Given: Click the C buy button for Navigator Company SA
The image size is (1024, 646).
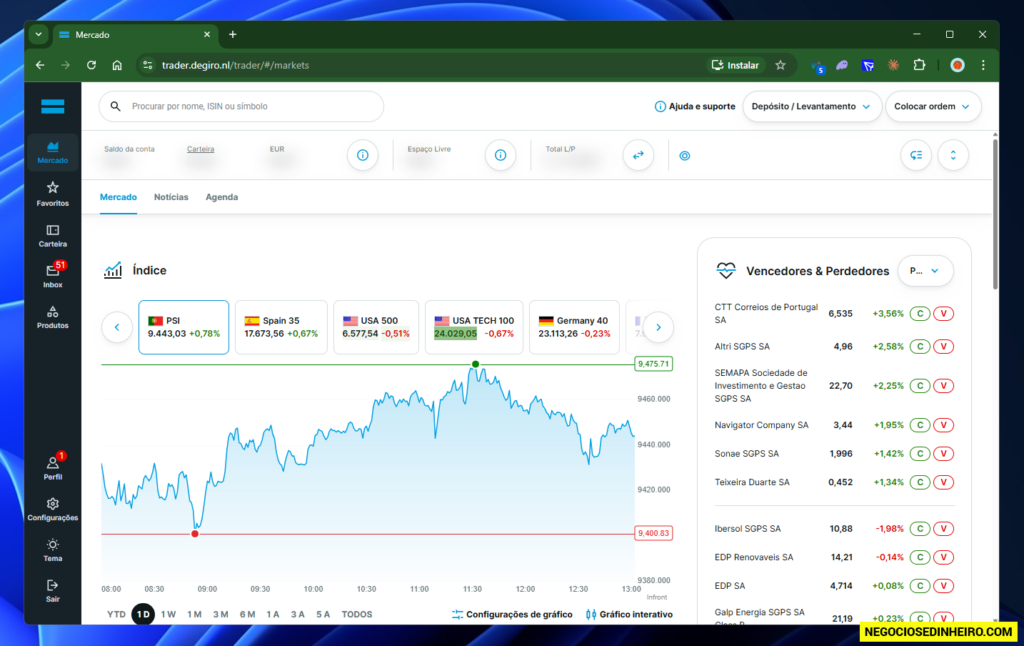Looking at the screenshot, I should pos(920,425).
